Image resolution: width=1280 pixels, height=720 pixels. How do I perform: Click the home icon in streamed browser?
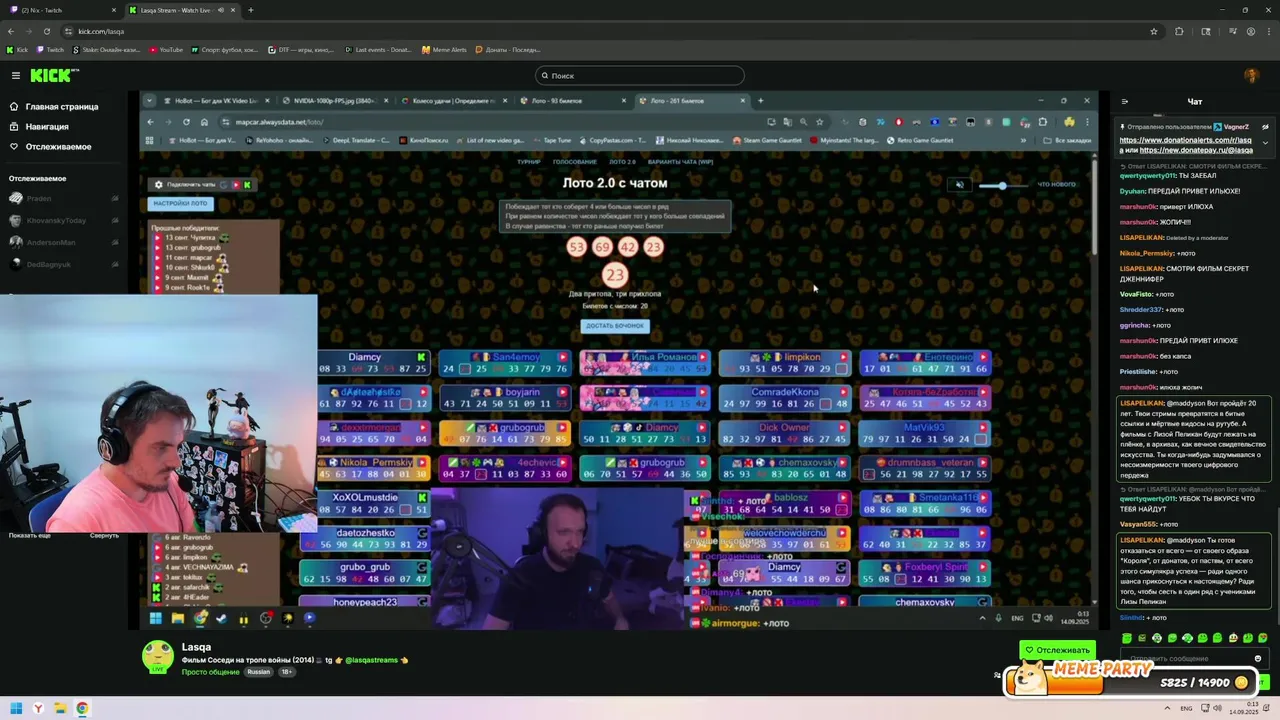coord(204,122)
